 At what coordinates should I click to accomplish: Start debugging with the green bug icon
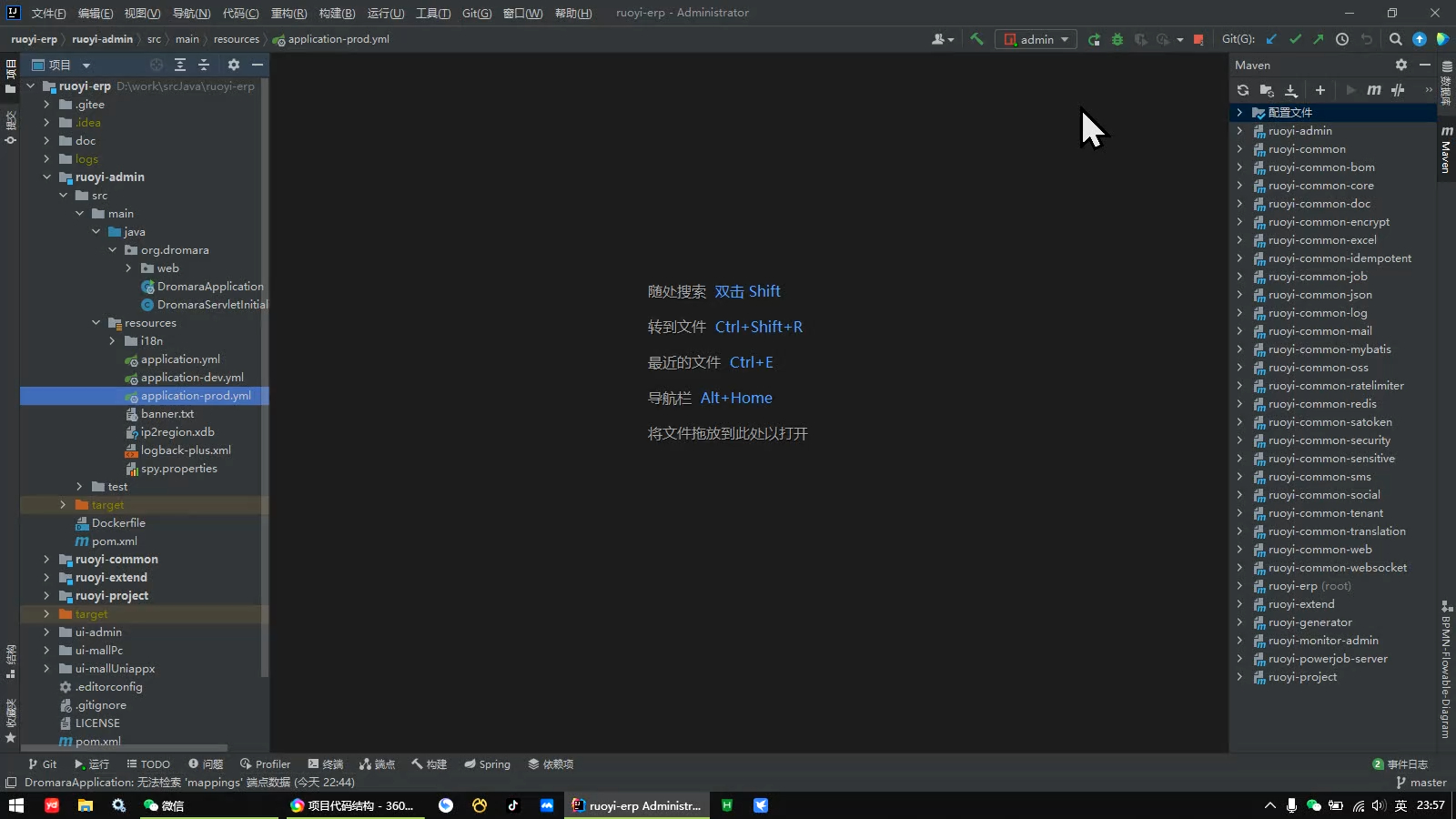point(1117,39)
